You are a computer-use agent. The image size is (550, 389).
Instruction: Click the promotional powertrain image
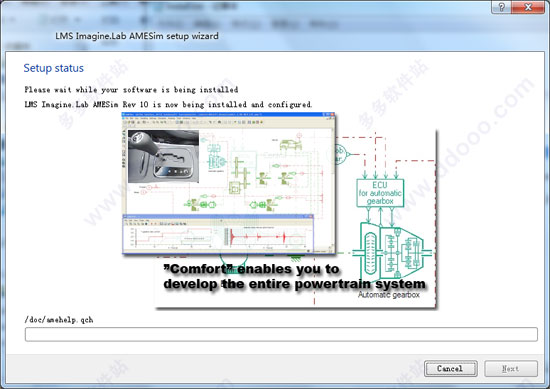click(279, 210)
